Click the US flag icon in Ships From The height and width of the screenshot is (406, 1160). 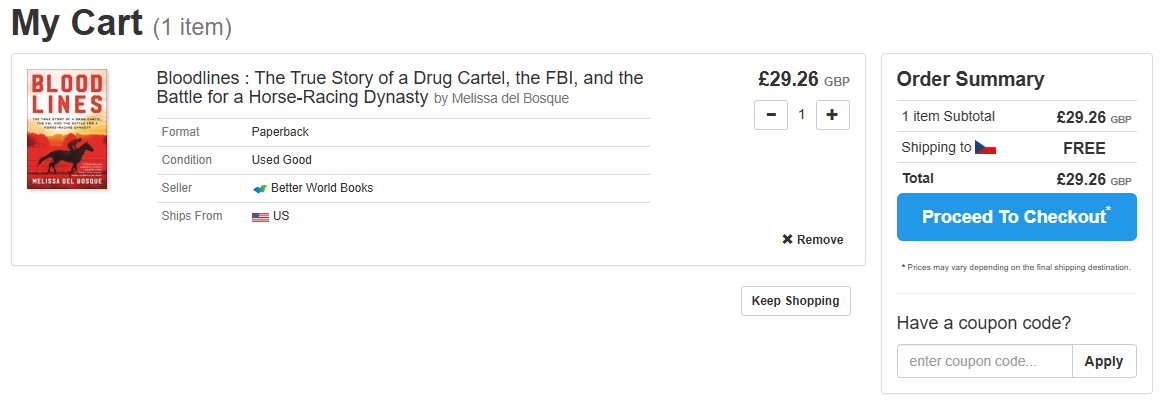[260, 216]
